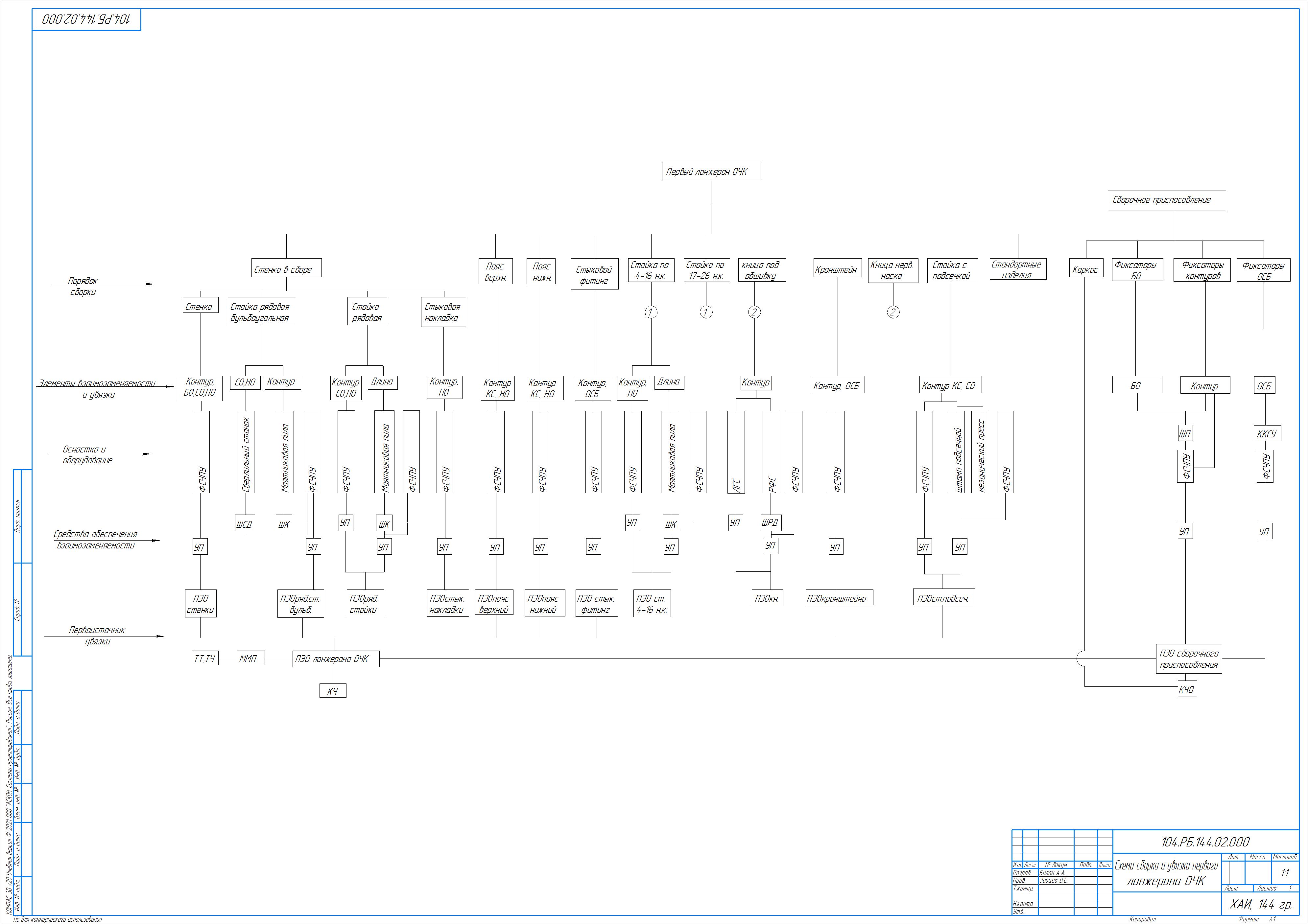Select the 'ШСД' box
This screenshot has width=1308, height=924.
(x=244, y=523)
